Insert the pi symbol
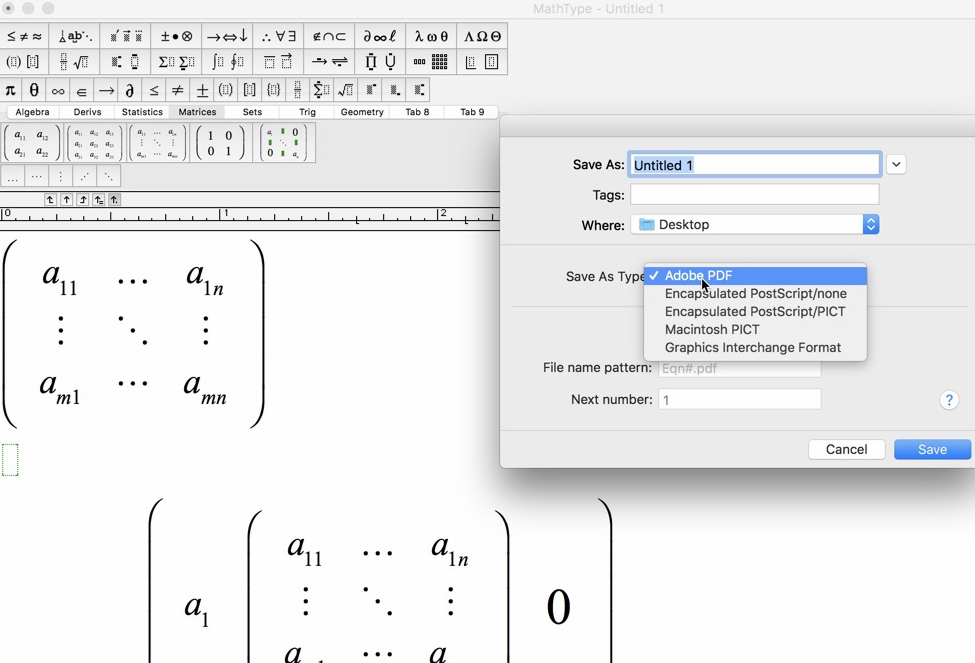 point(10,89)
